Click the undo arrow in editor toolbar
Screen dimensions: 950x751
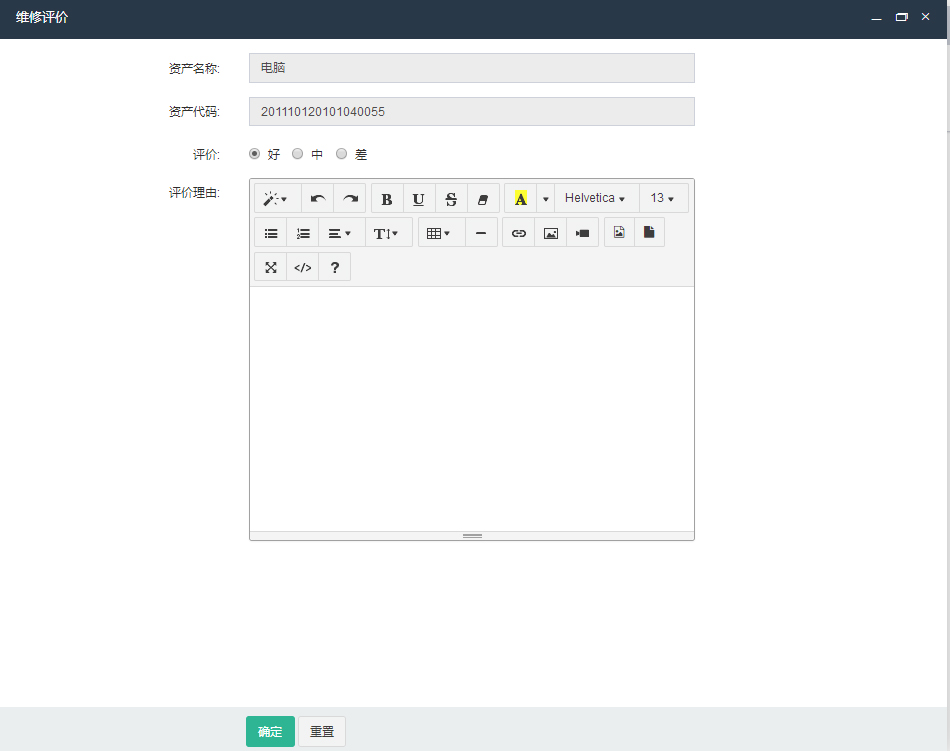coord(318,198)
